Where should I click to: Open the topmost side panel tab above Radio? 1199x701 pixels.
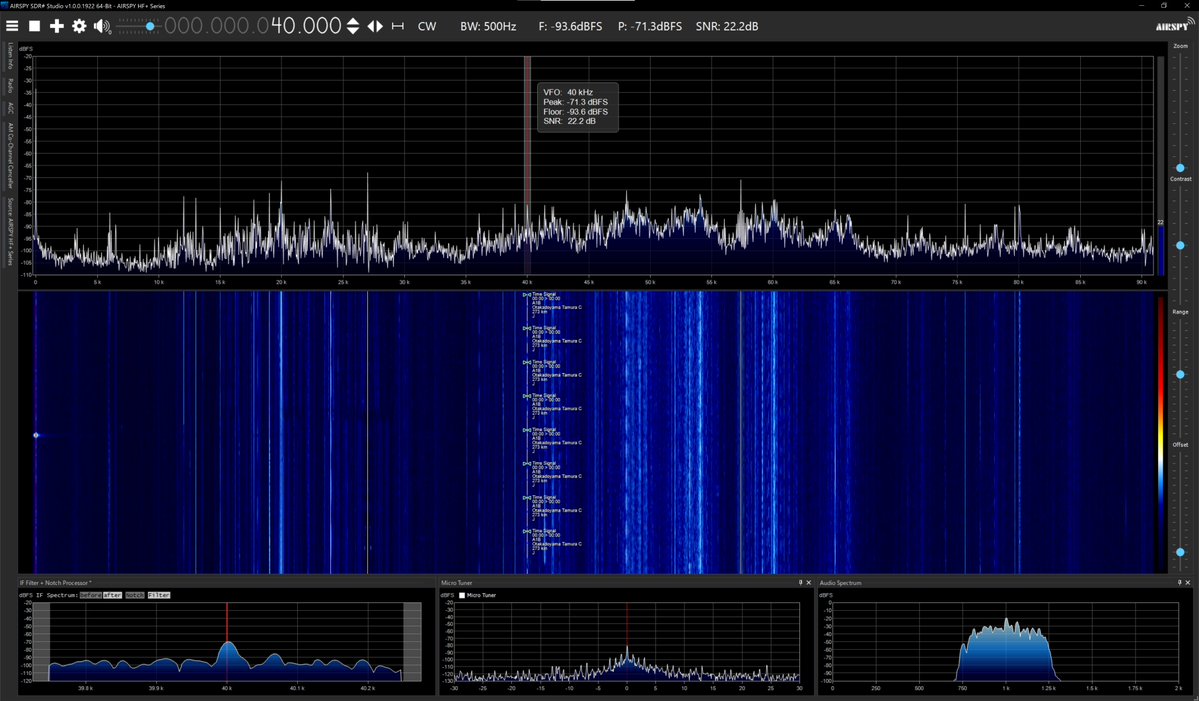pyautogui.click(x=10, y=57)
